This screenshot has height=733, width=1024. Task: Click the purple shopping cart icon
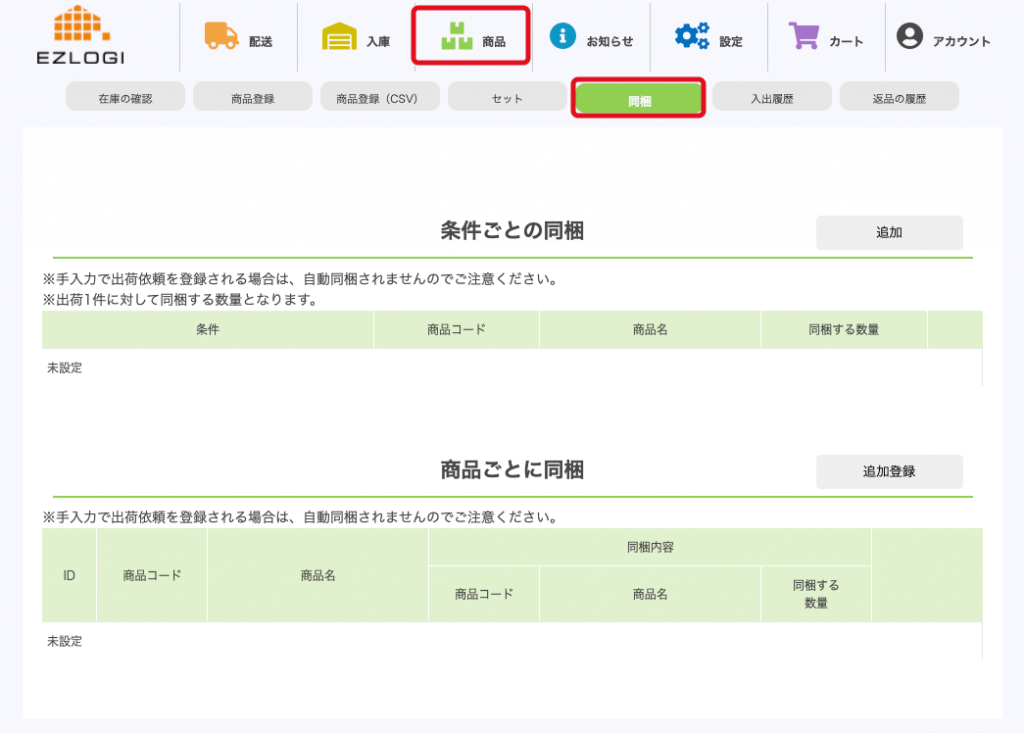pyautogui.click(x=803, y=36)
